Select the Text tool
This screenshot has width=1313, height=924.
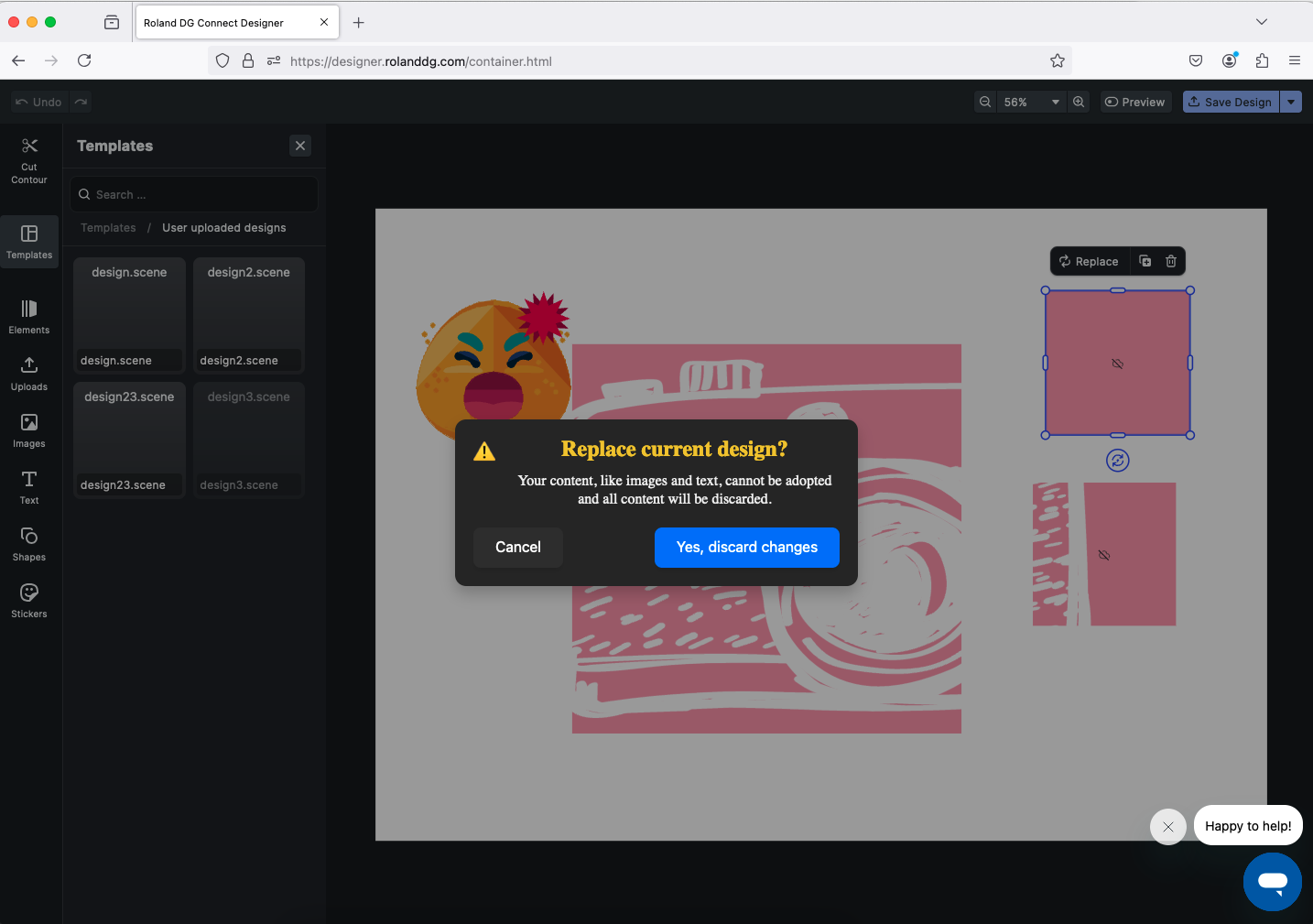[x=29, y=487]
